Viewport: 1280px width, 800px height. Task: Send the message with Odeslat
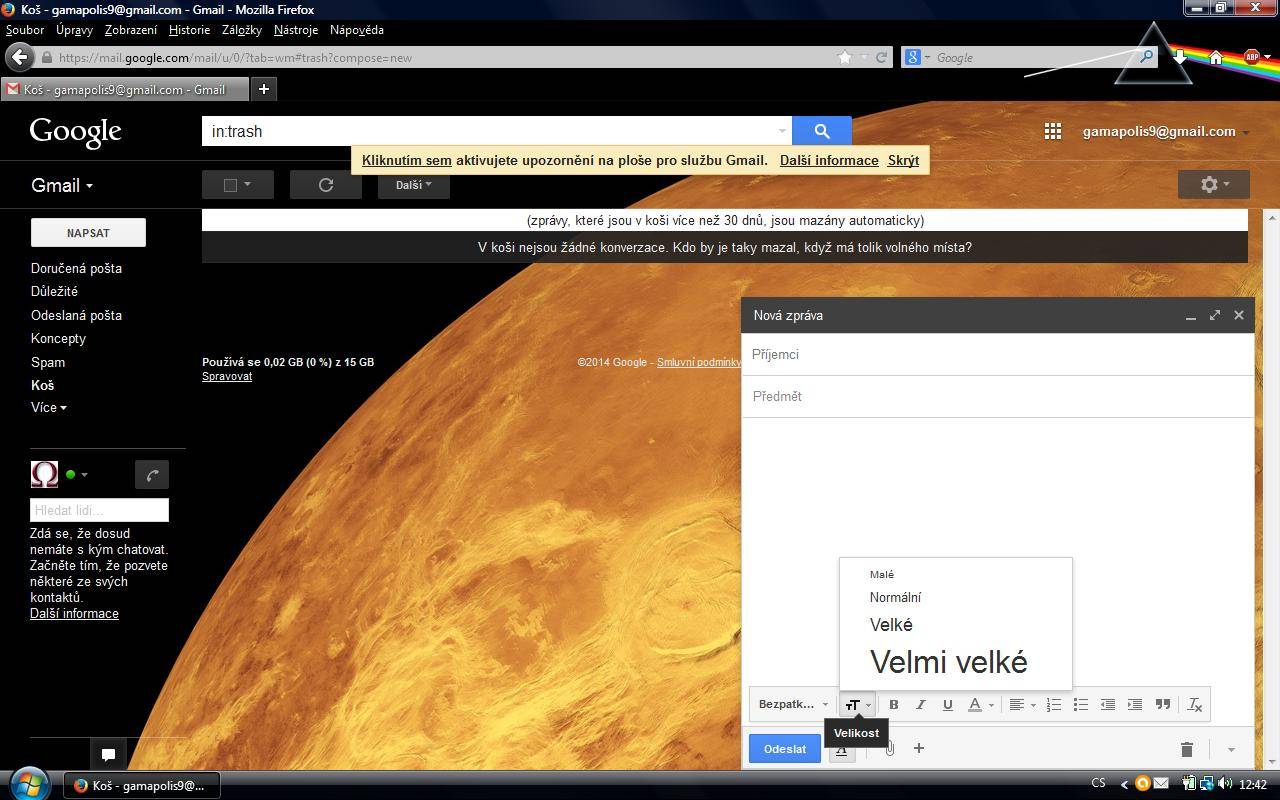click(785, 748)
